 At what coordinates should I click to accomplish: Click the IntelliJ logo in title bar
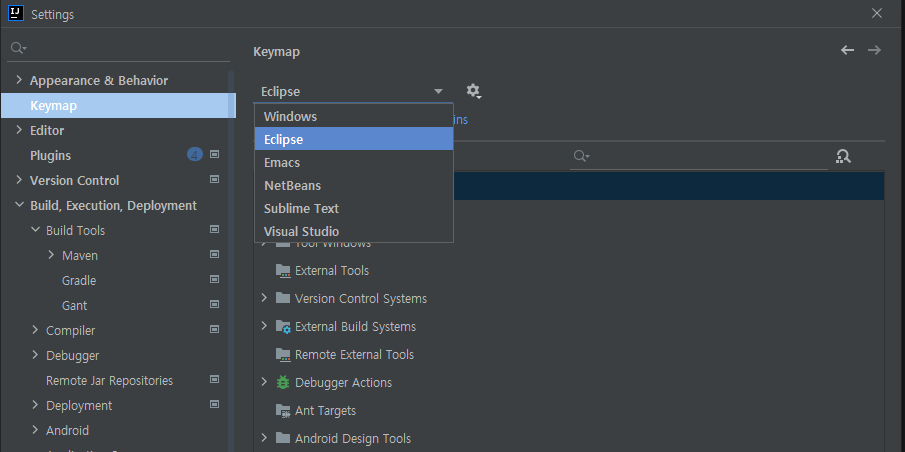(x=16, y=13)
